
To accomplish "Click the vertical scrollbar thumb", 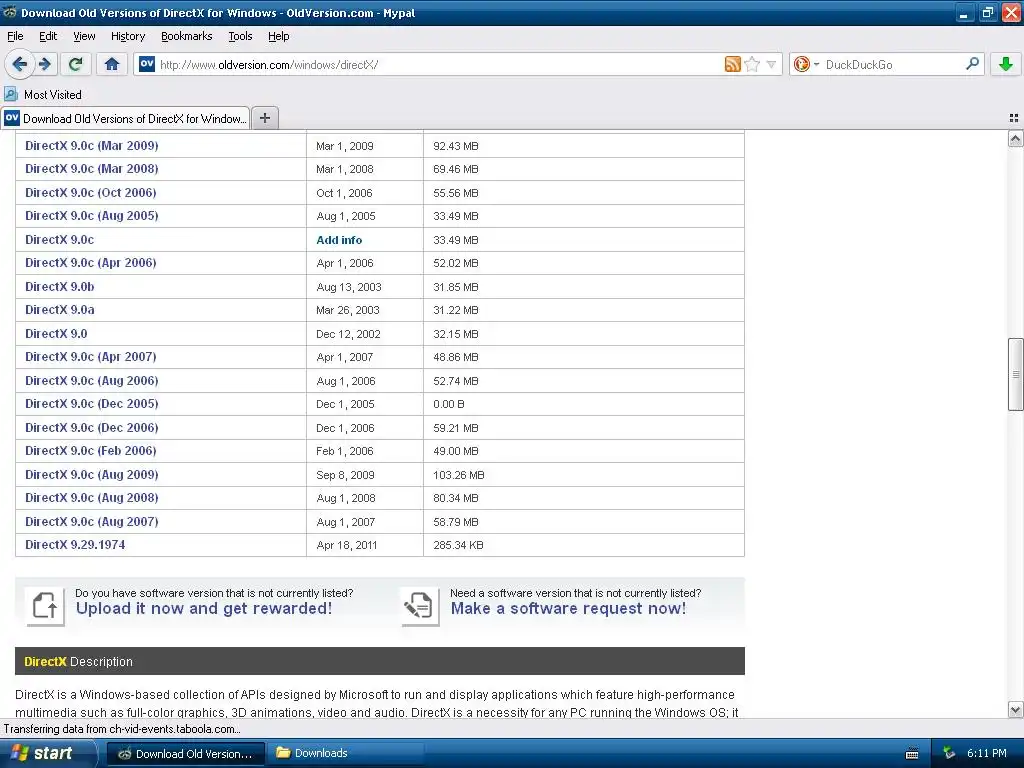I will click(x=1016, y=374).
